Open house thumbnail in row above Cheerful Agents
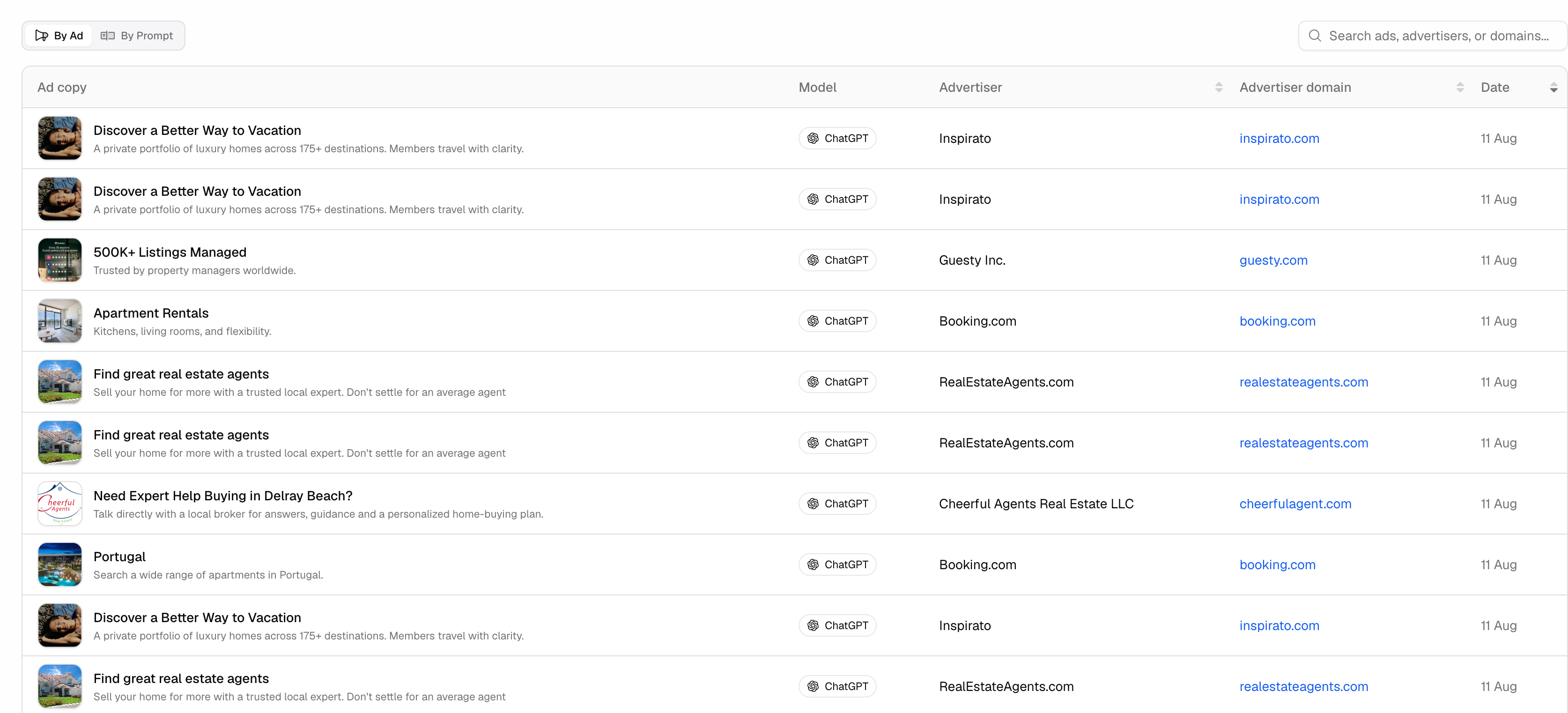This screenshot has height=713, width=1568. coord(59,443)
